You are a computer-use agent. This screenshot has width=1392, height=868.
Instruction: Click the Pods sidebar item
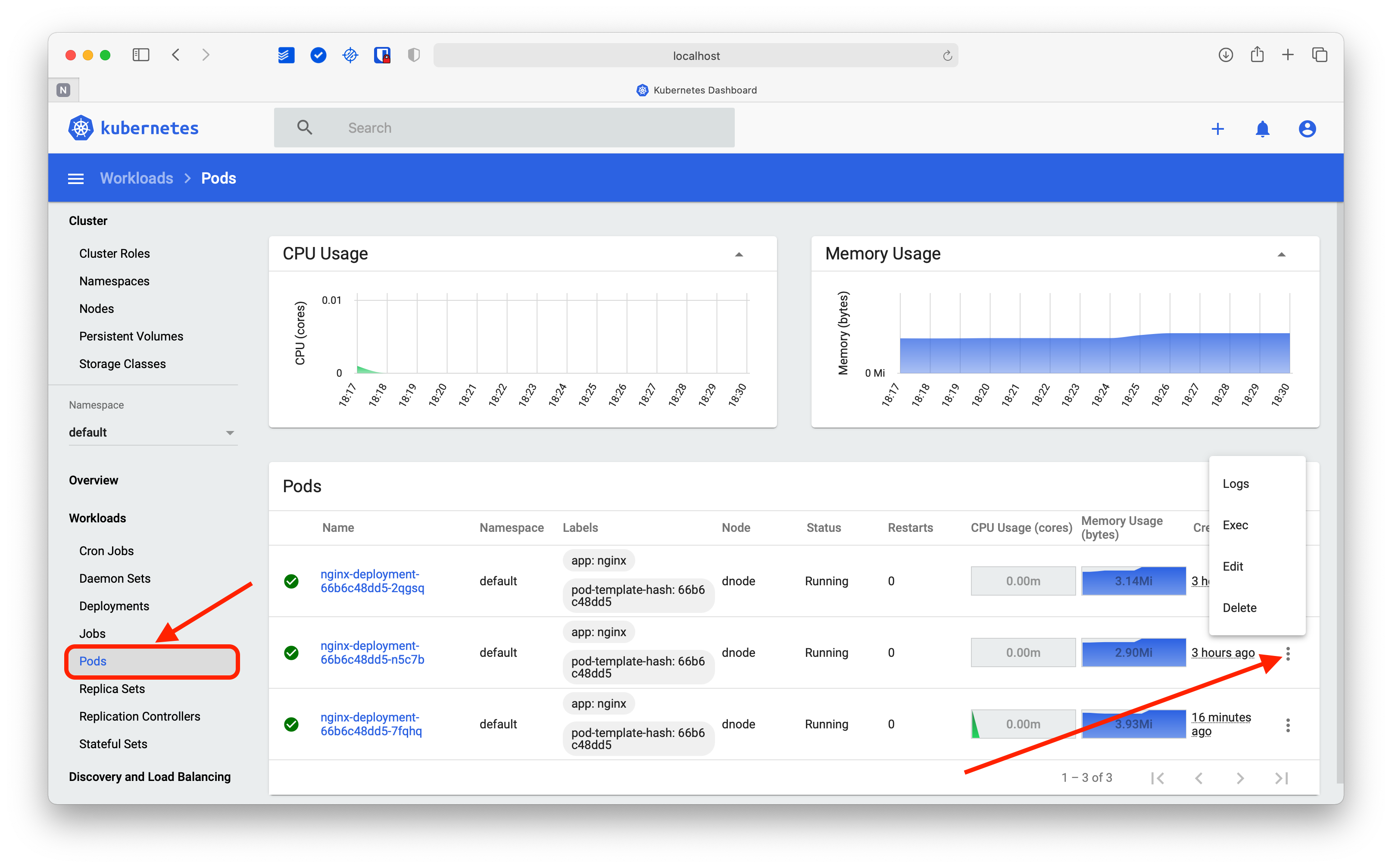152,661
